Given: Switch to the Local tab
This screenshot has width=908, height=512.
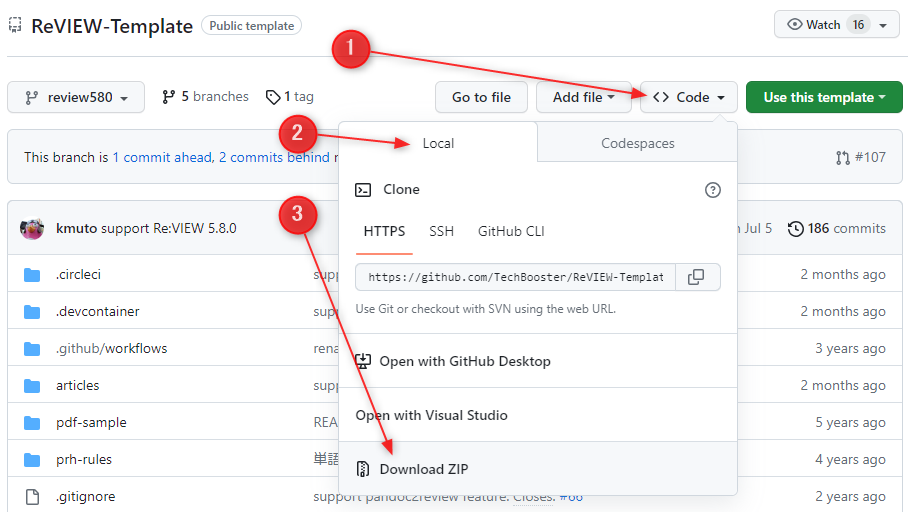Looking at the screenshot, I should (x=438, y=143).
